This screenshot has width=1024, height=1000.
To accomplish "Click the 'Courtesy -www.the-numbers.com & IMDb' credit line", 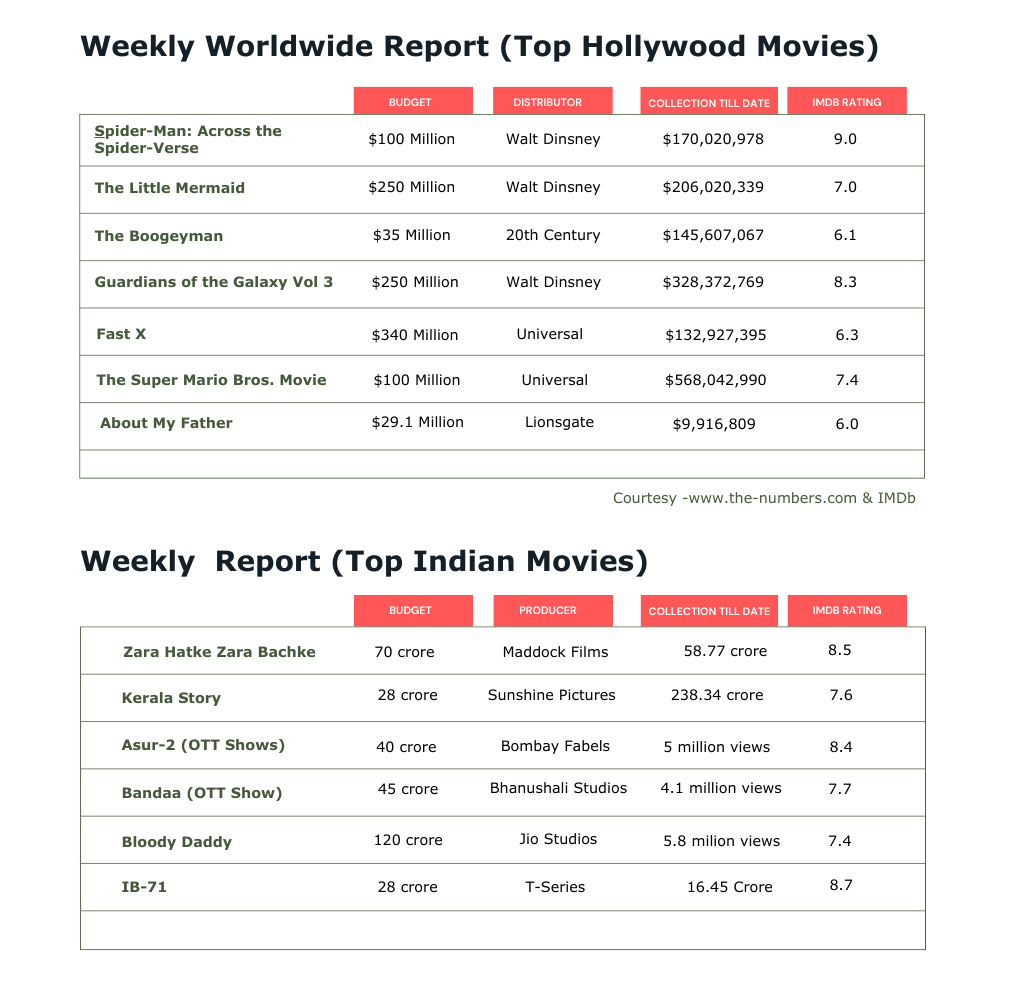I will point(764,498).
